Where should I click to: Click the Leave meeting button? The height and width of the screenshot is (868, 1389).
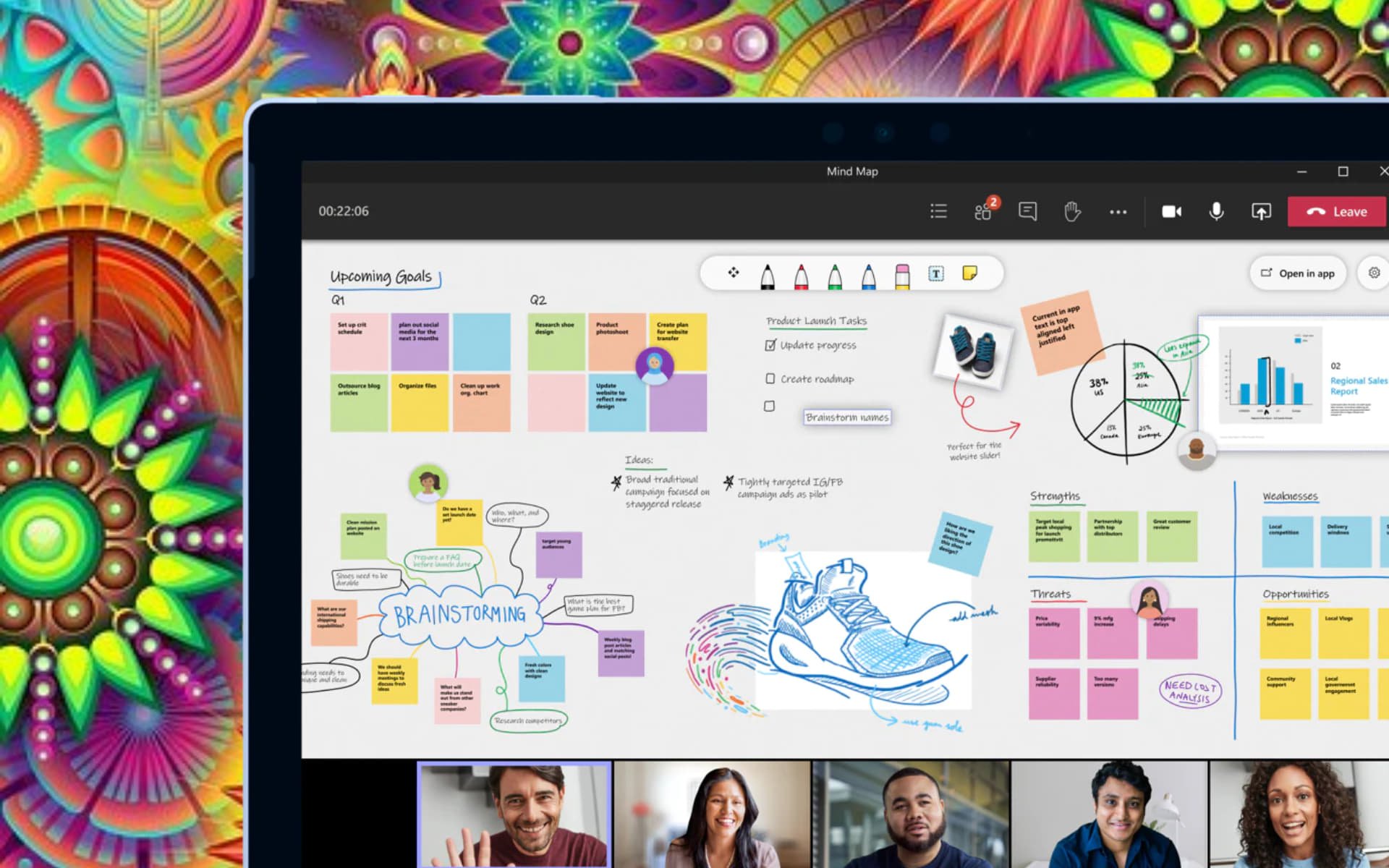[x=1339, y=211]
